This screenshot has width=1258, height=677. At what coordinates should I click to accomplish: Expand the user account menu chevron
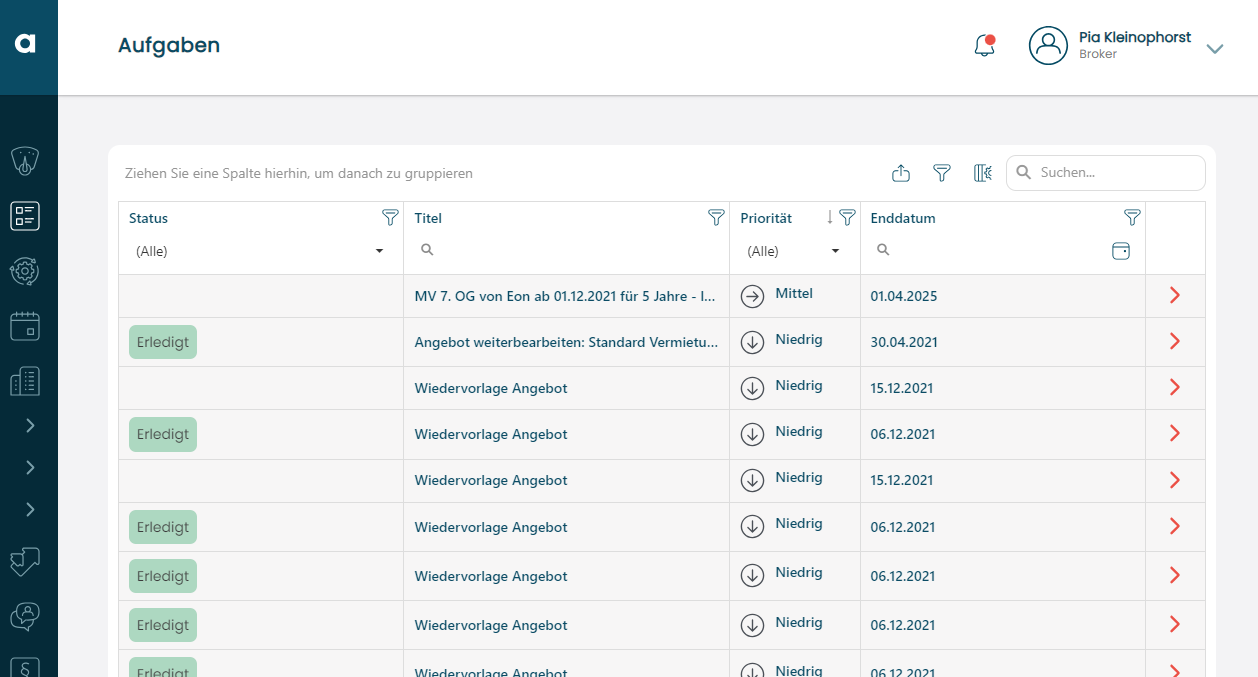[1215, 48]
